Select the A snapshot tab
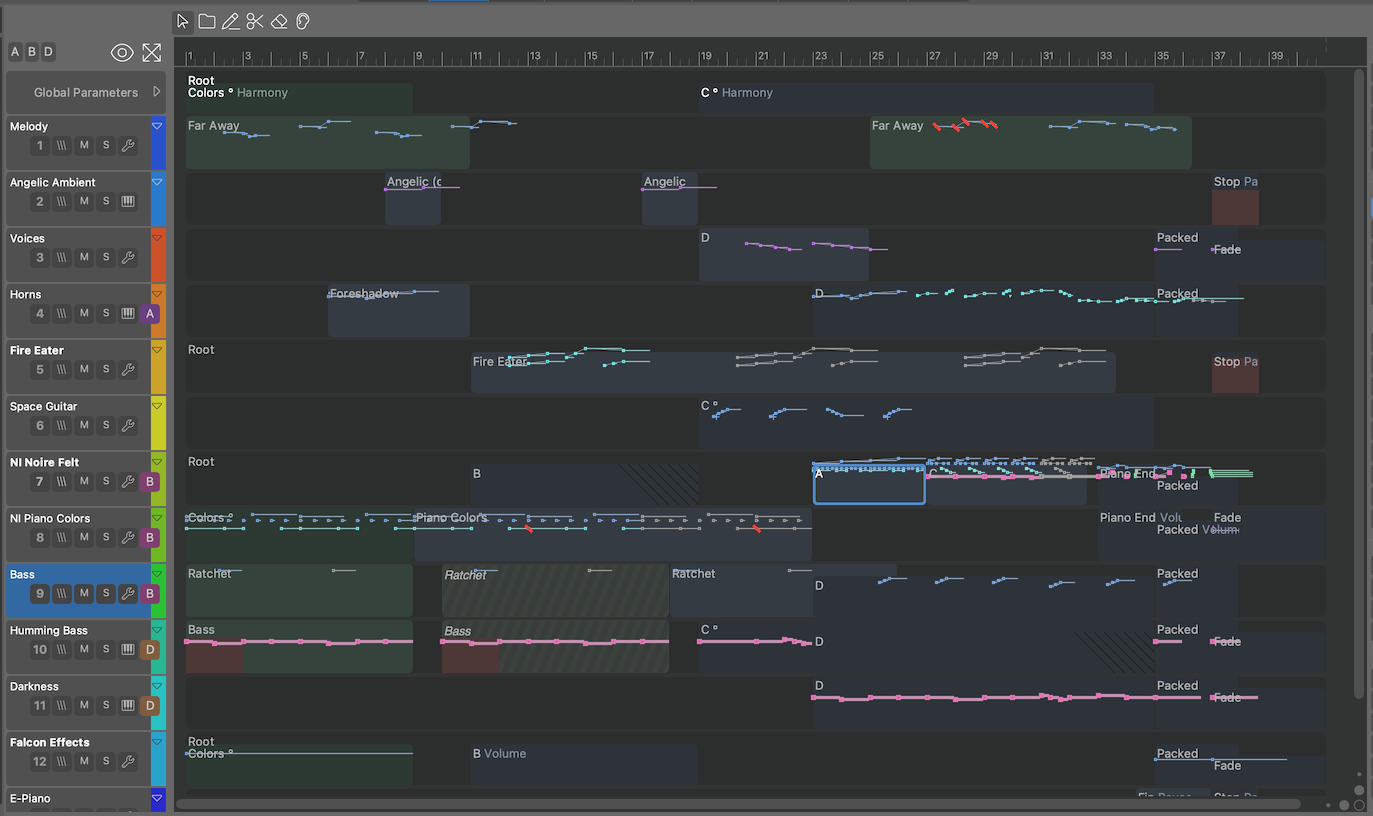 [15, 52]
